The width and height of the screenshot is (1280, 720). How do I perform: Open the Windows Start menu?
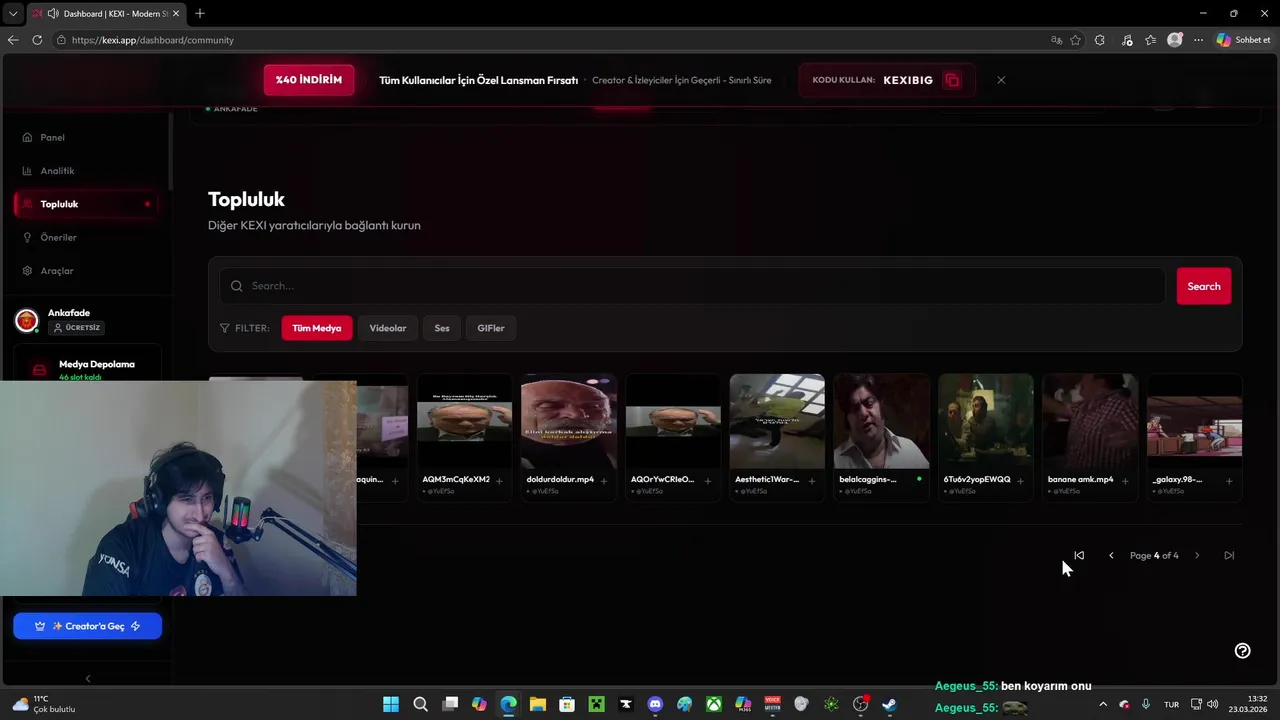coord(391,704)
